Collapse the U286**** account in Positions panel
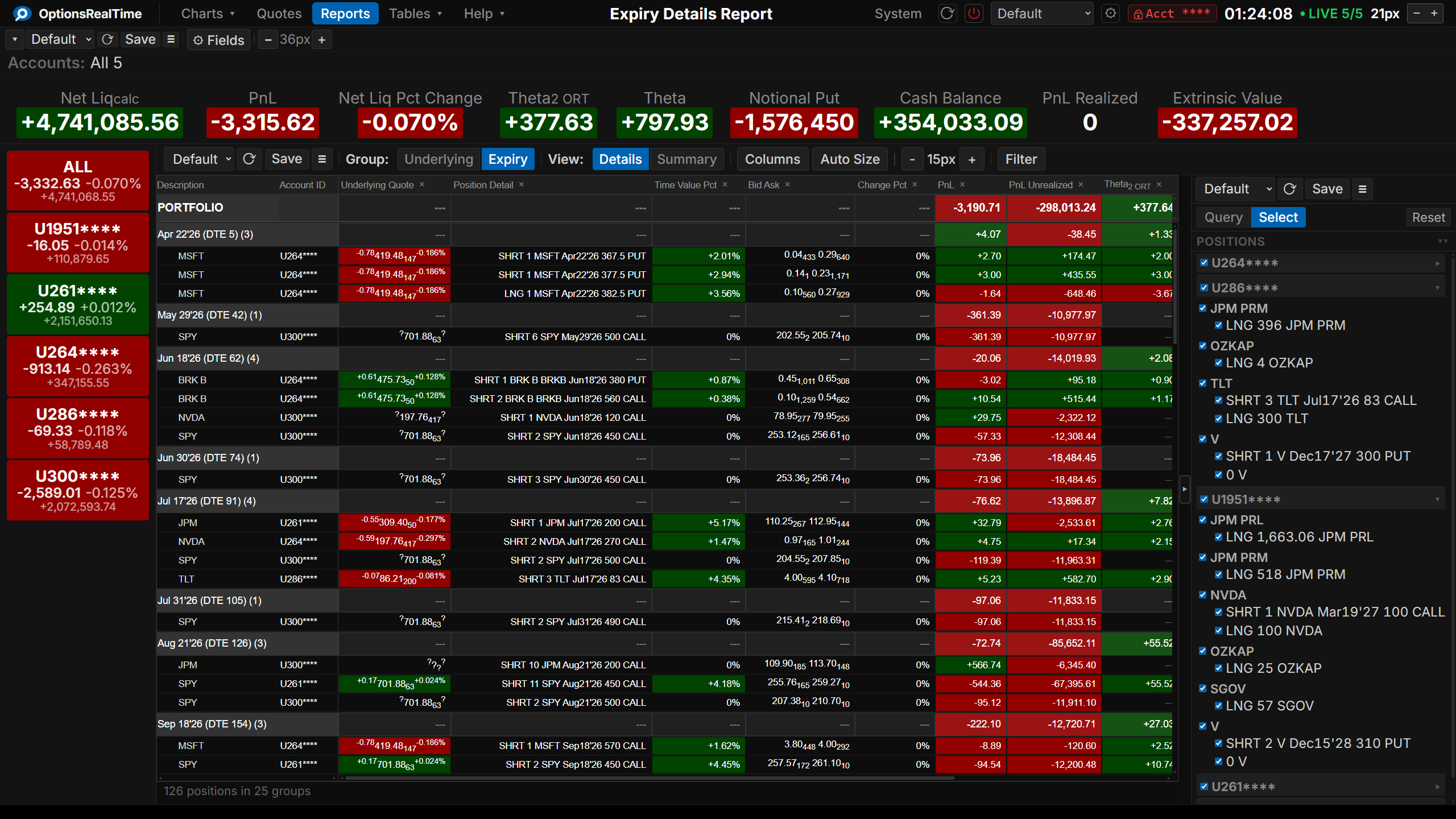The image size is (1456, 819). pyautogui.click(x=1437, y=288)
